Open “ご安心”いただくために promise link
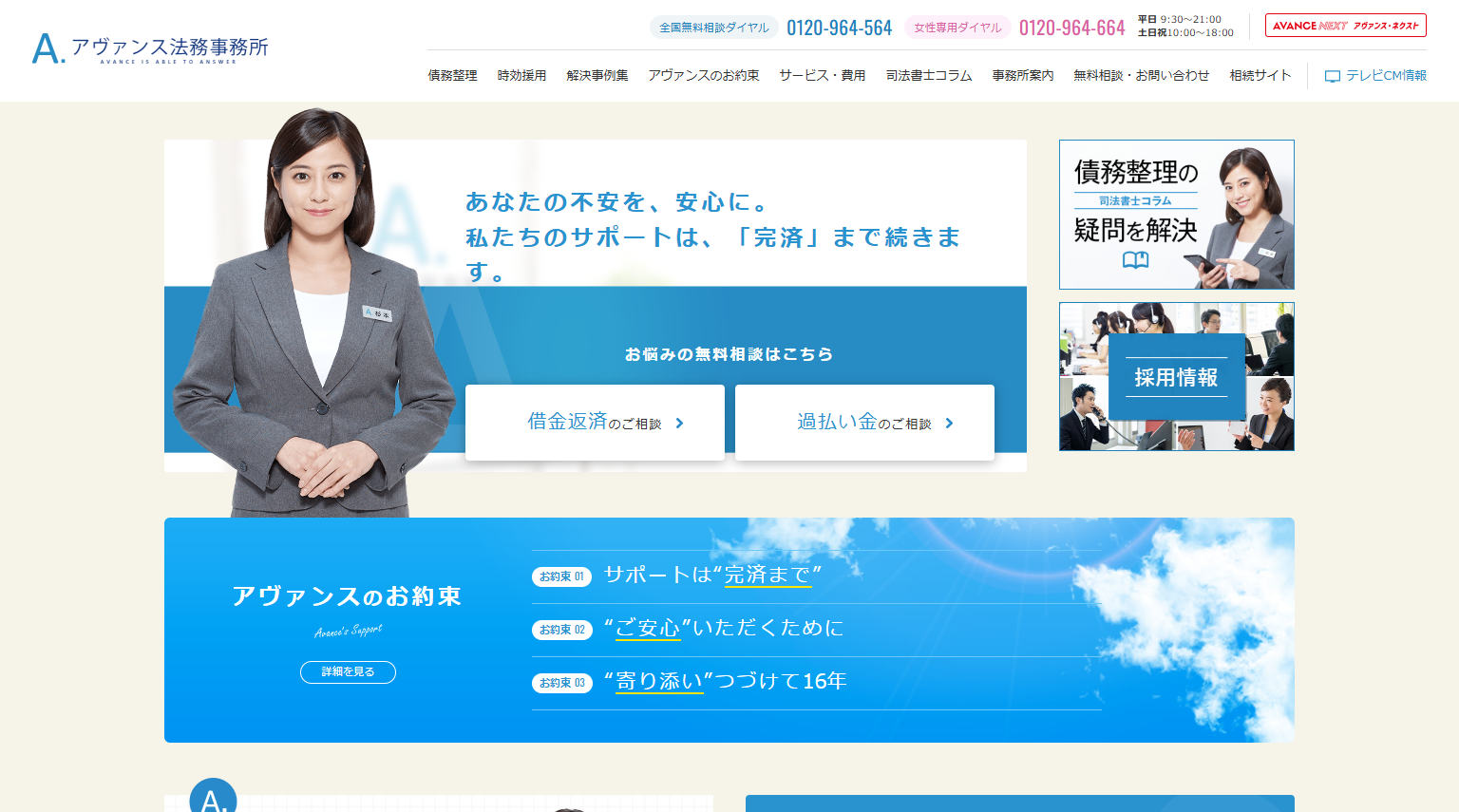The width and height of the screenshot is (1459, 812). (723, 629)
